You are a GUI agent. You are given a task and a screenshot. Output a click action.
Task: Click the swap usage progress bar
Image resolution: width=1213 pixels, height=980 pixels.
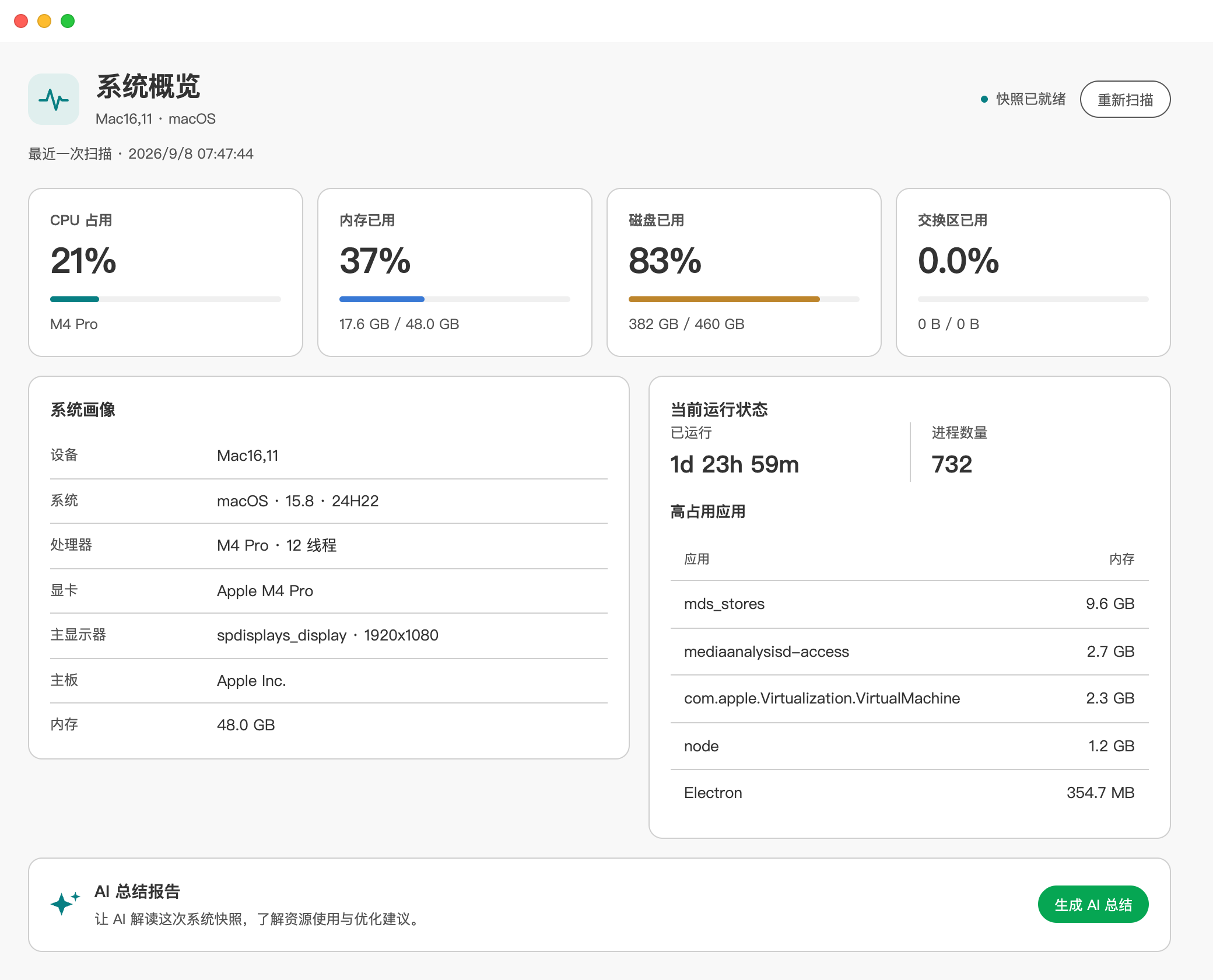1033,299
